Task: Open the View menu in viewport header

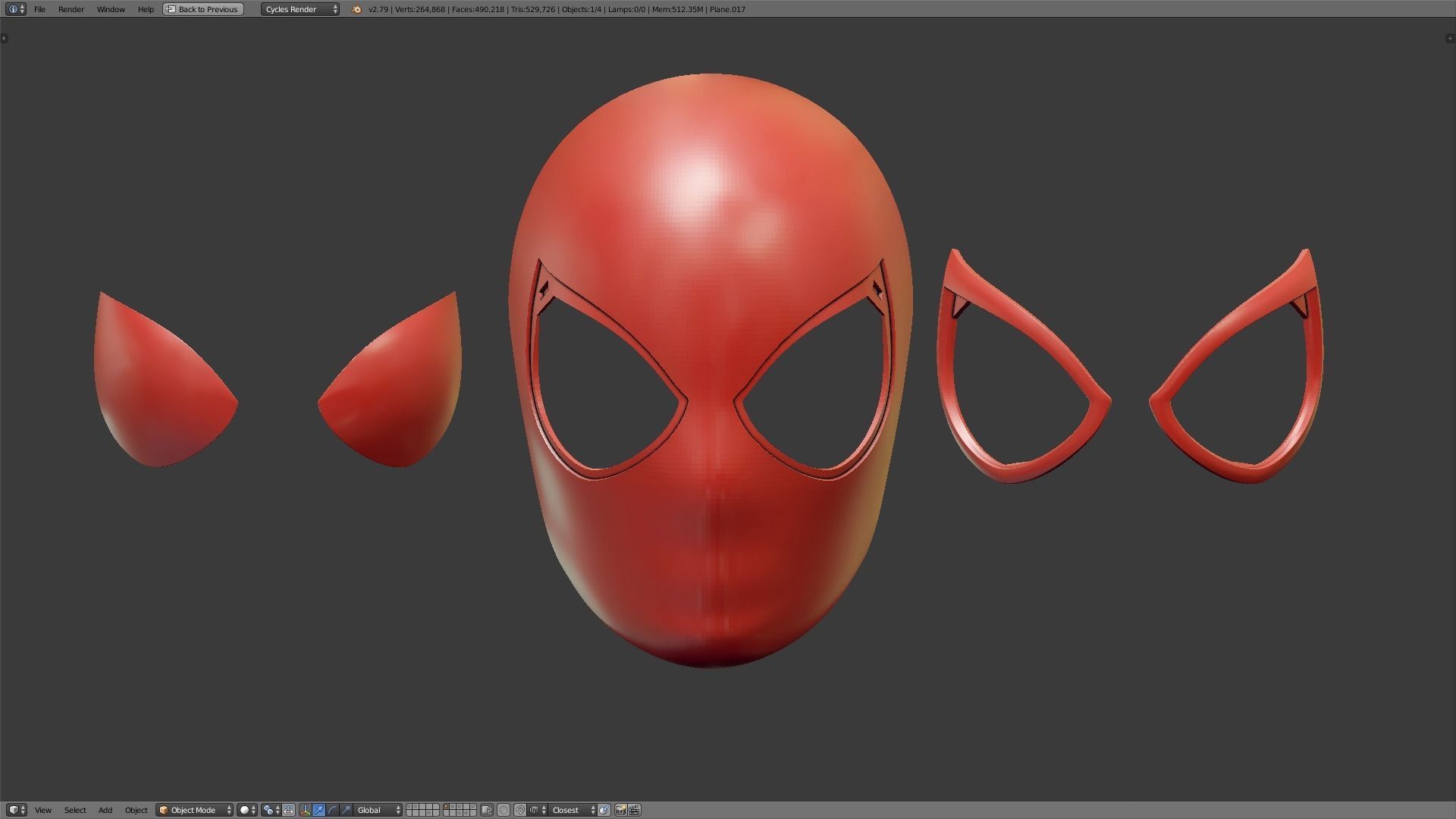Action: (x=43, y=810)
